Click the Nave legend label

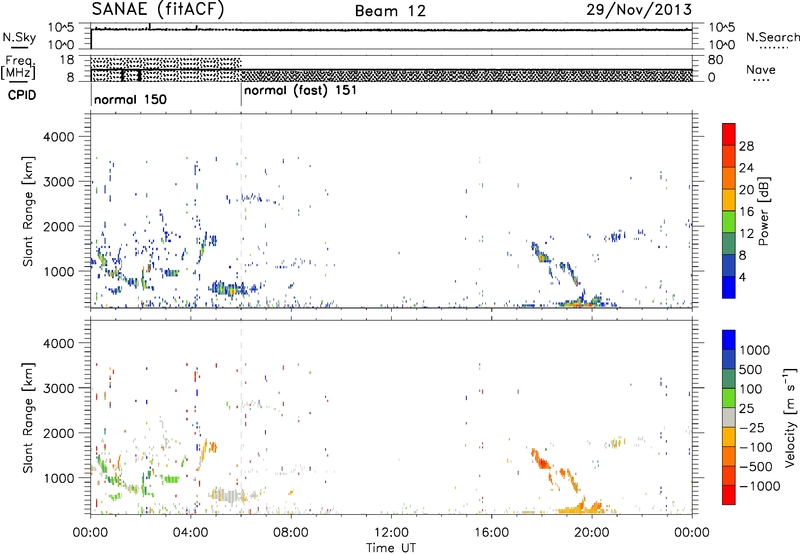761,69
